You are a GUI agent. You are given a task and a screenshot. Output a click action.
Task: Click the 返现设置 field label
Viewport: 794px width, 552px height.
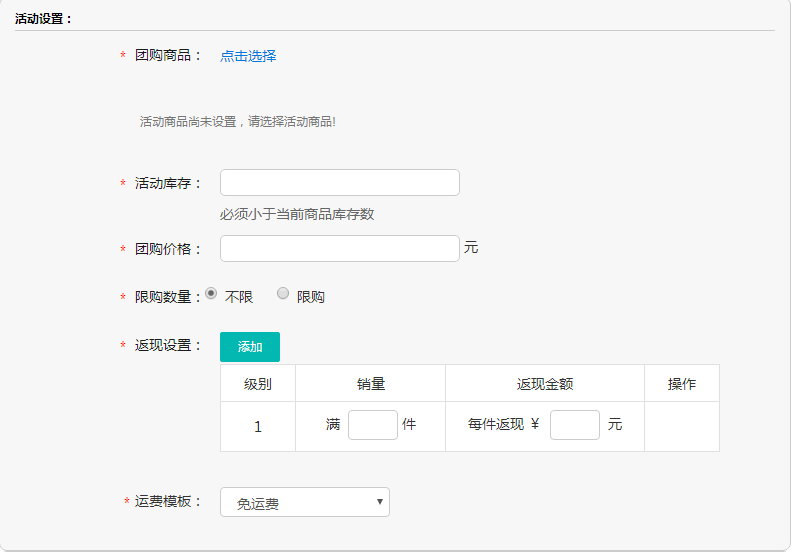point(167,346)
